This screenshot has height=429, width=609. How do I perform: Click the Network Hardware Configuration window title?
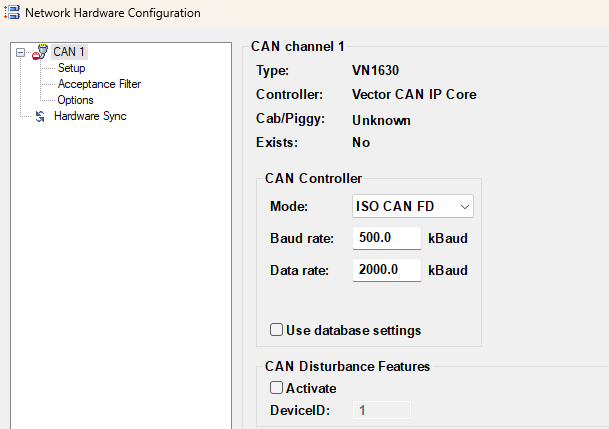[113, 13]
